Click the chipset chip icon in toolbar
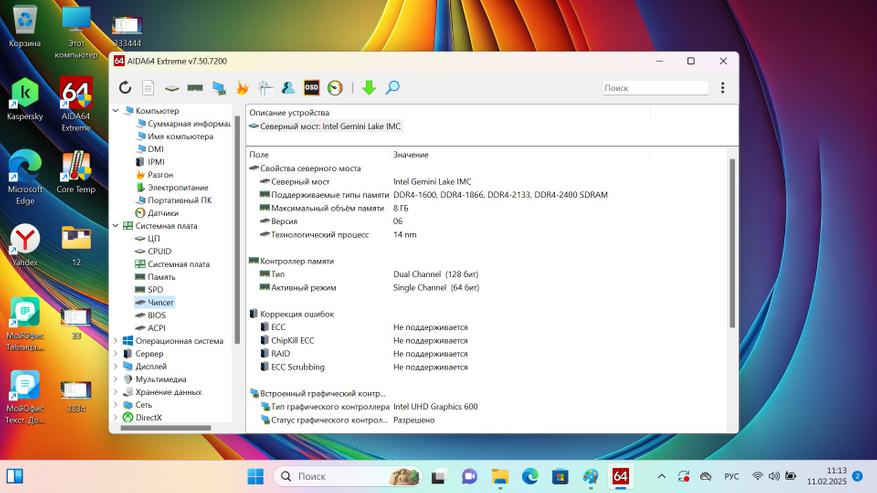The height and width of the screenshot is (493, 877). [172, 88]
